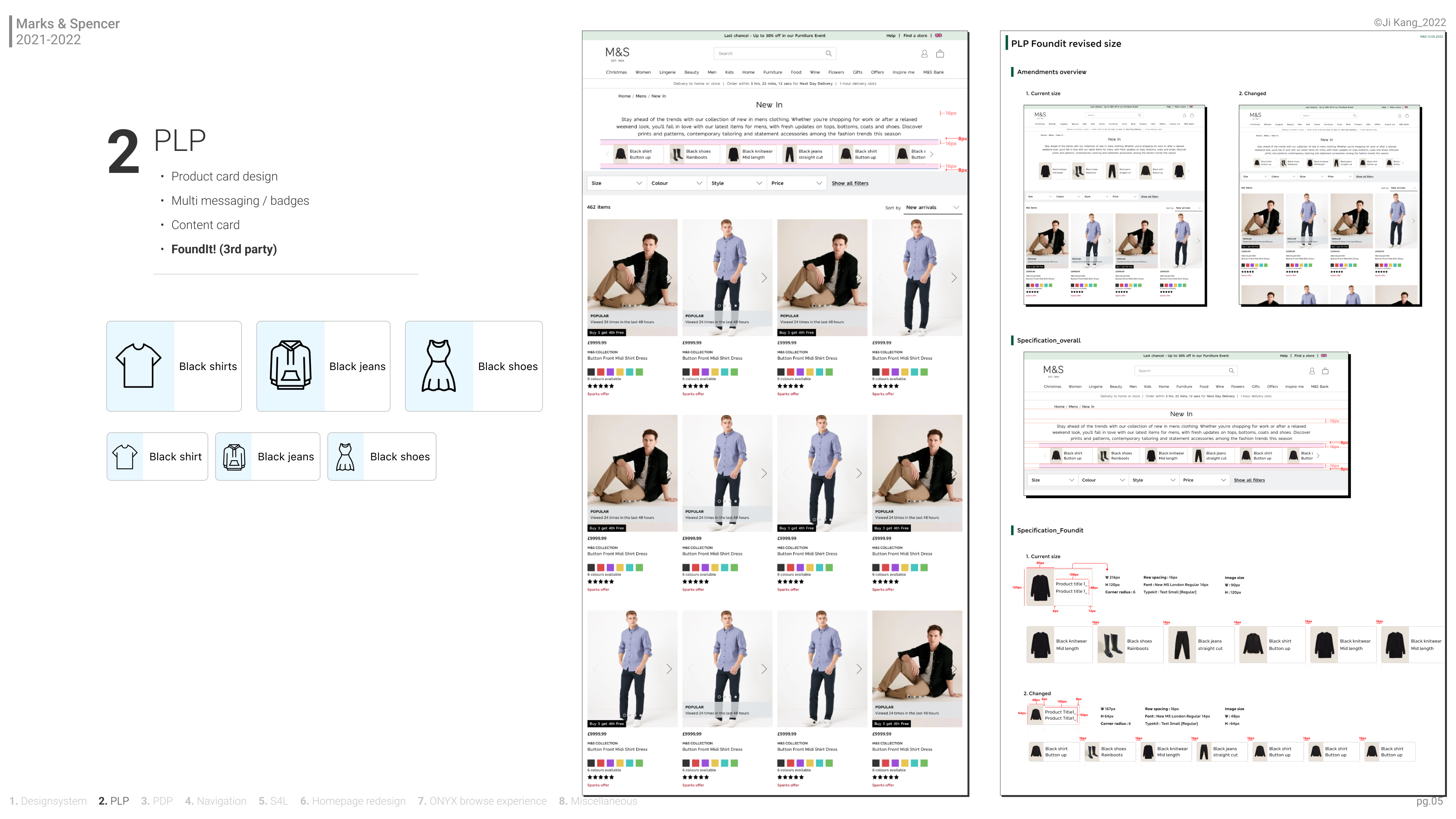
Task: Click the Show all filters link
Action: (849, 183)
